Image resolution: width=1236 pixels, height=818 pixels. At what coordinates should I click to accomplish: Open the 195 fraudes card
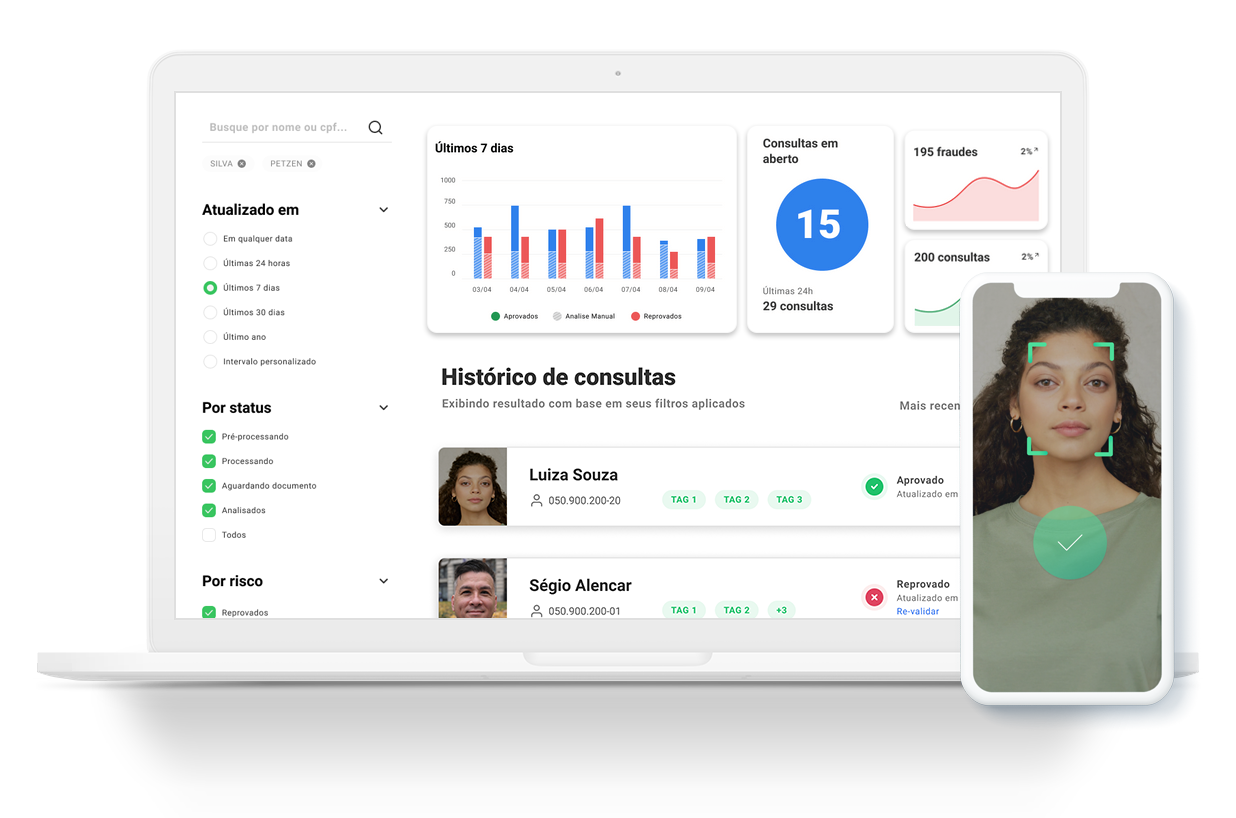point(976,180)
